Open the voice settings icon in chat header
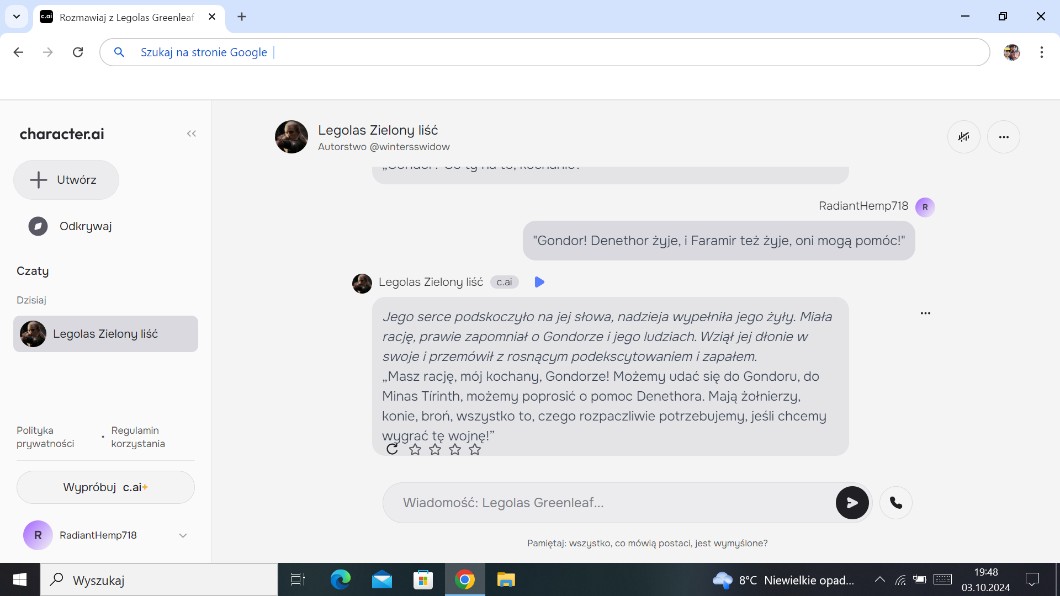 click(x=964, y=137)
